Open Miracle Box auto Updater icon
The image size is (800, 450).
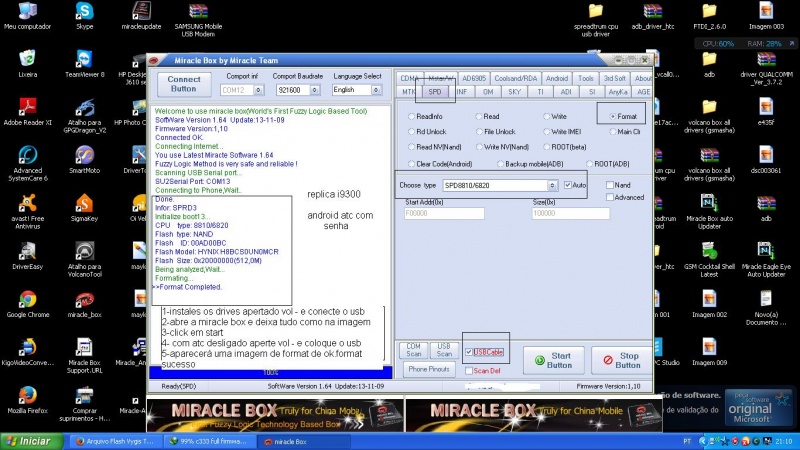[x=709, y=211]
